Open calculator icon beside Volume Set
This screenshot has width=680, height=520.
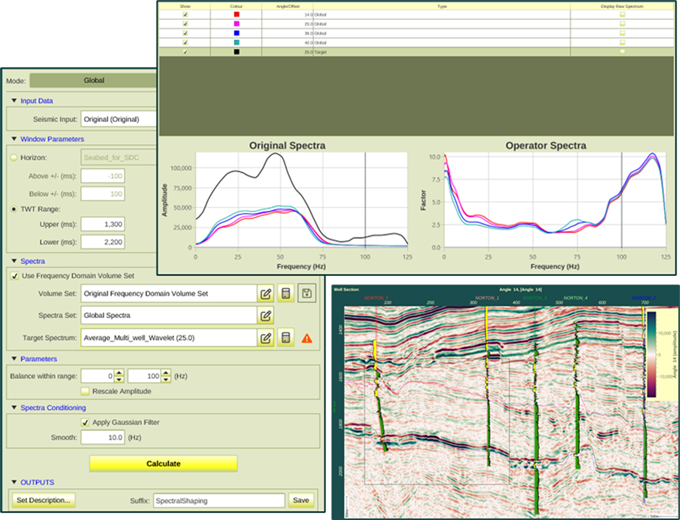pos(286,294)
